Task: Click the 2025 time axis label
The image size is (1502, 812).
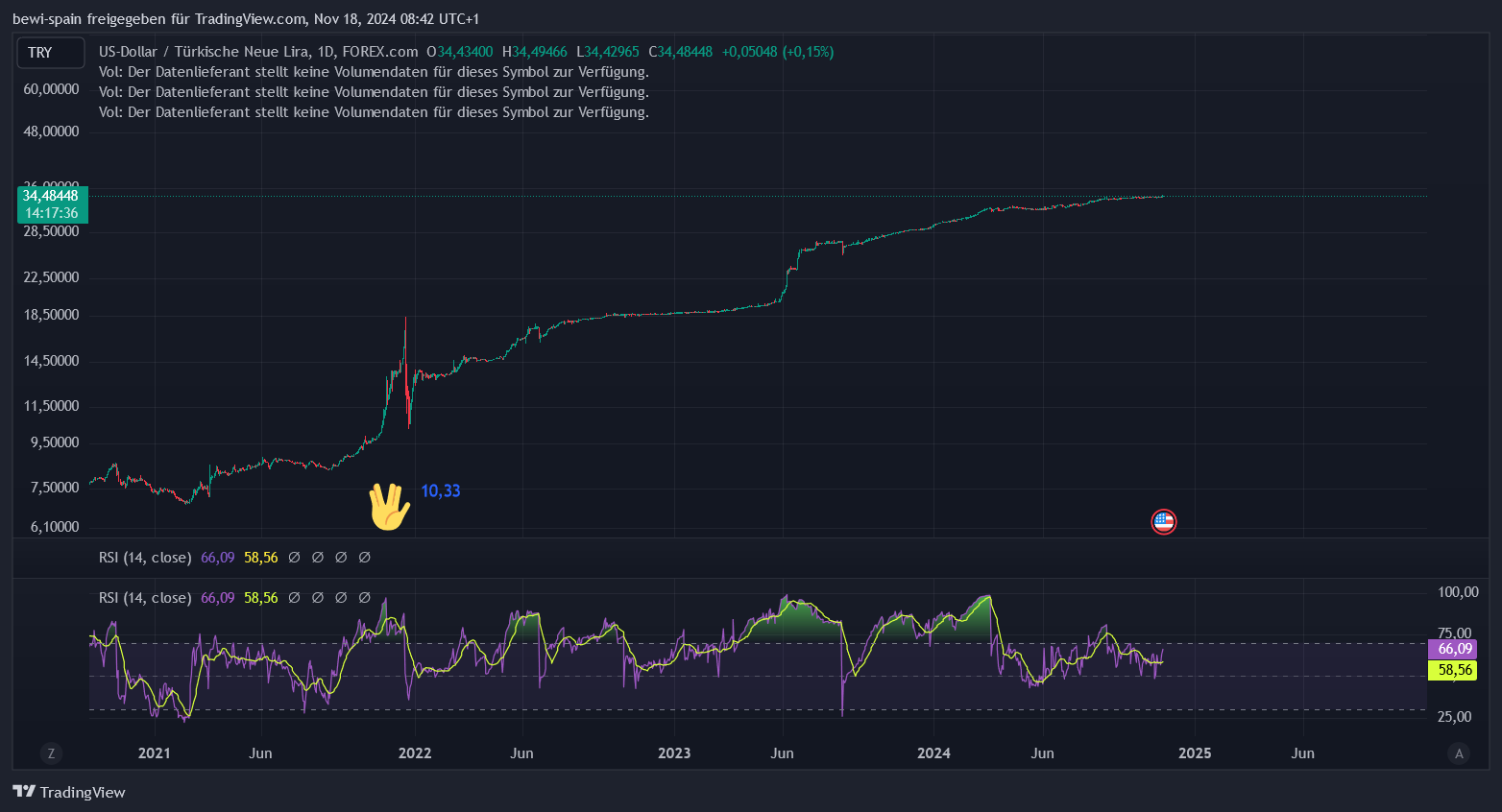Action: coord(1195,753)
